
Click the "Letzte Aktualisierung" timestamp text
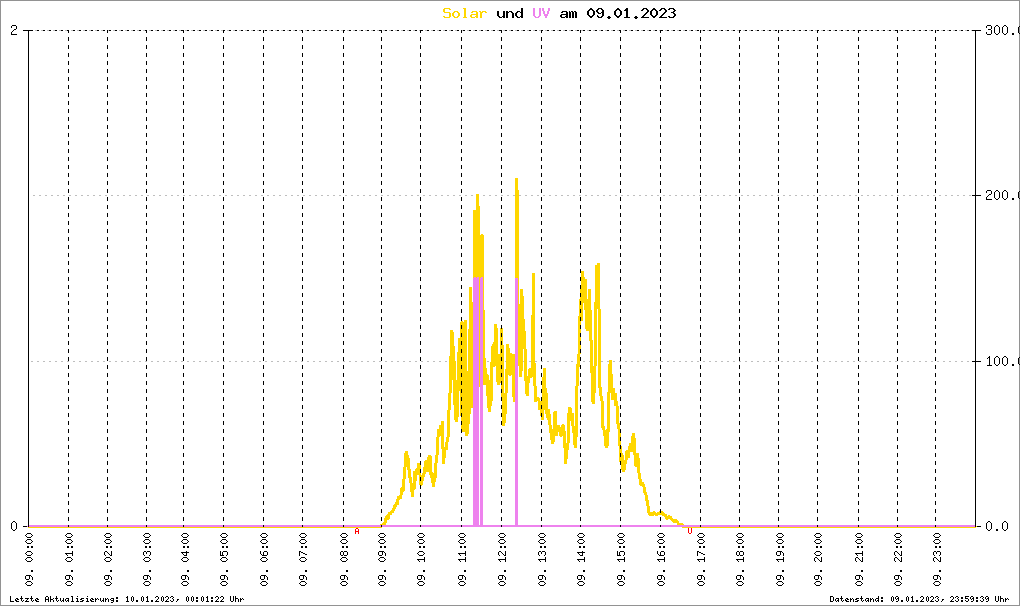coord(127,599)
